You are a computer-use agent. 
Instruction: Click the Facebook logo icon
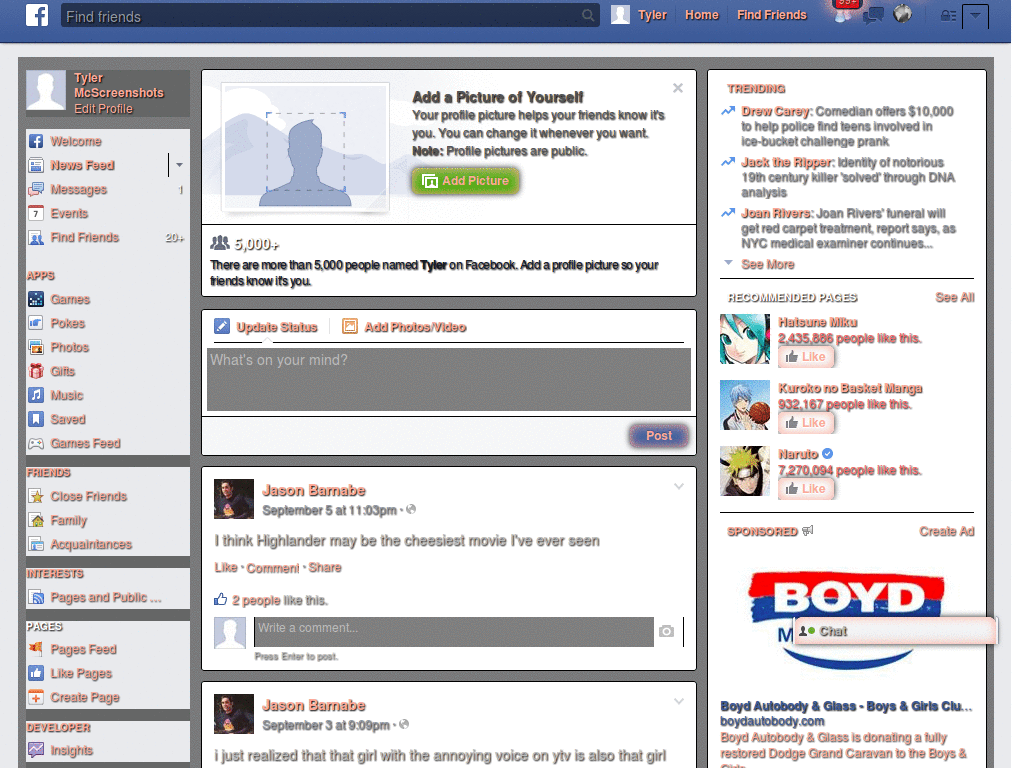[x=37, y=14]
